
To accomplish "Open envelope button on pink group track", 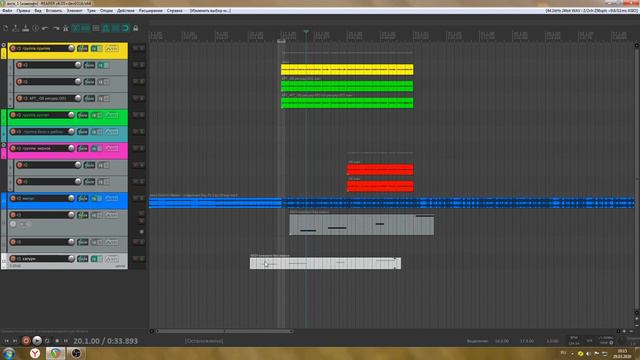I will pyautogui.click(x=111, y=149).
